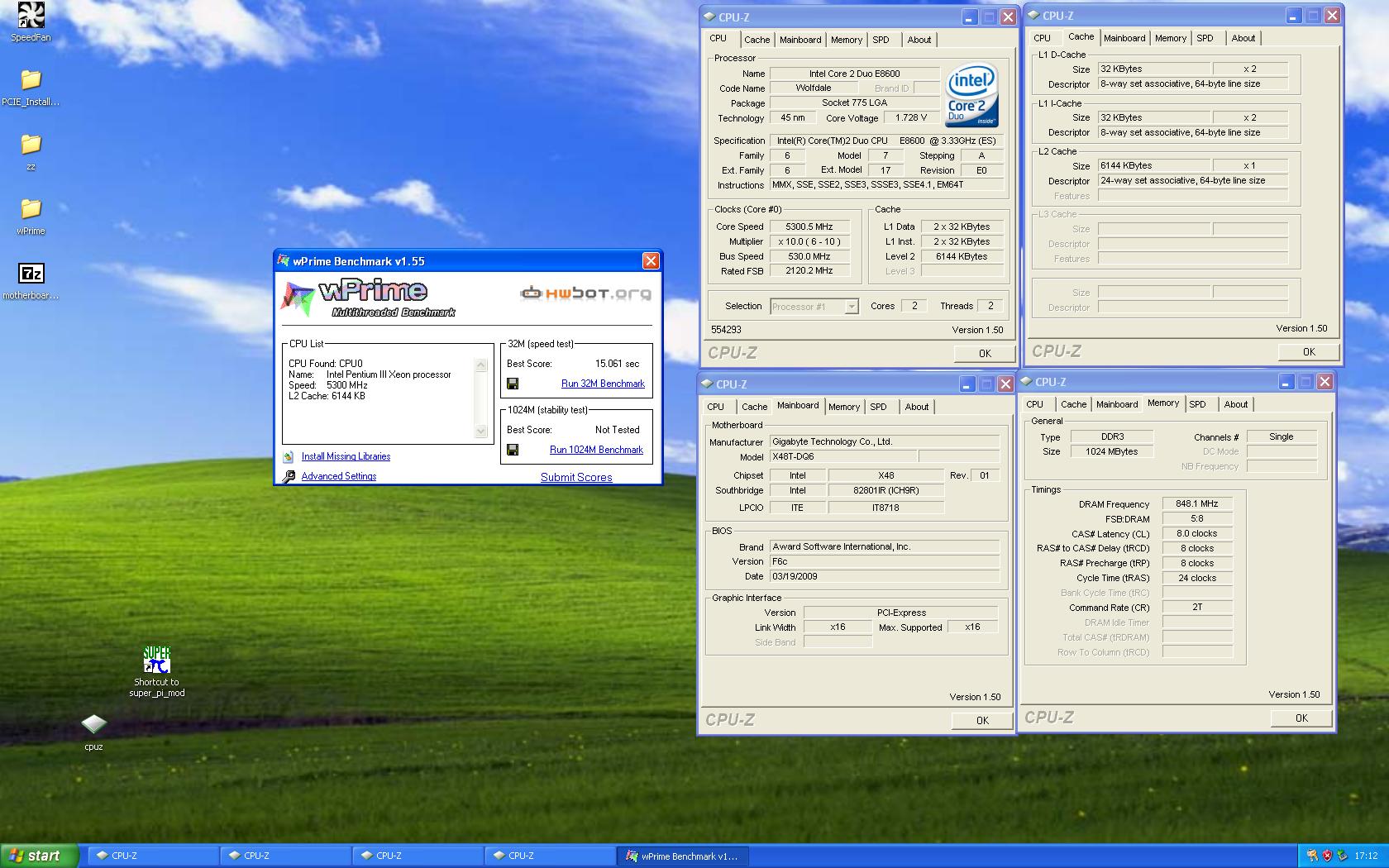1389x868 pixels.
Task: Run the 32M Benchmark link
Action: [603, 384]
